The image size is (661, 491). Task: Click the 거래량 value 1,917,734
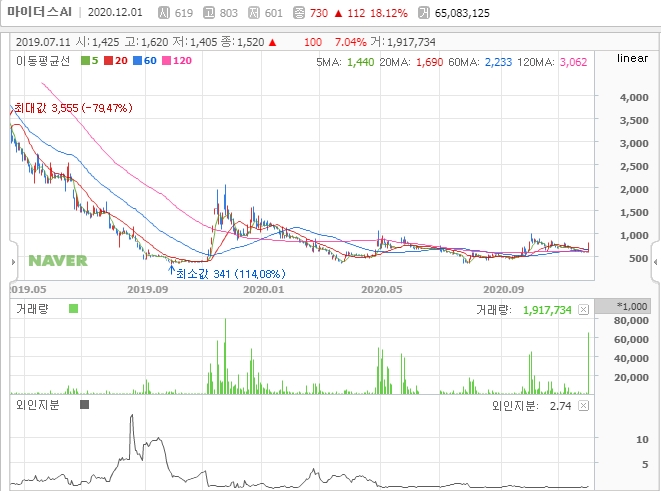(x=547, y=310)
